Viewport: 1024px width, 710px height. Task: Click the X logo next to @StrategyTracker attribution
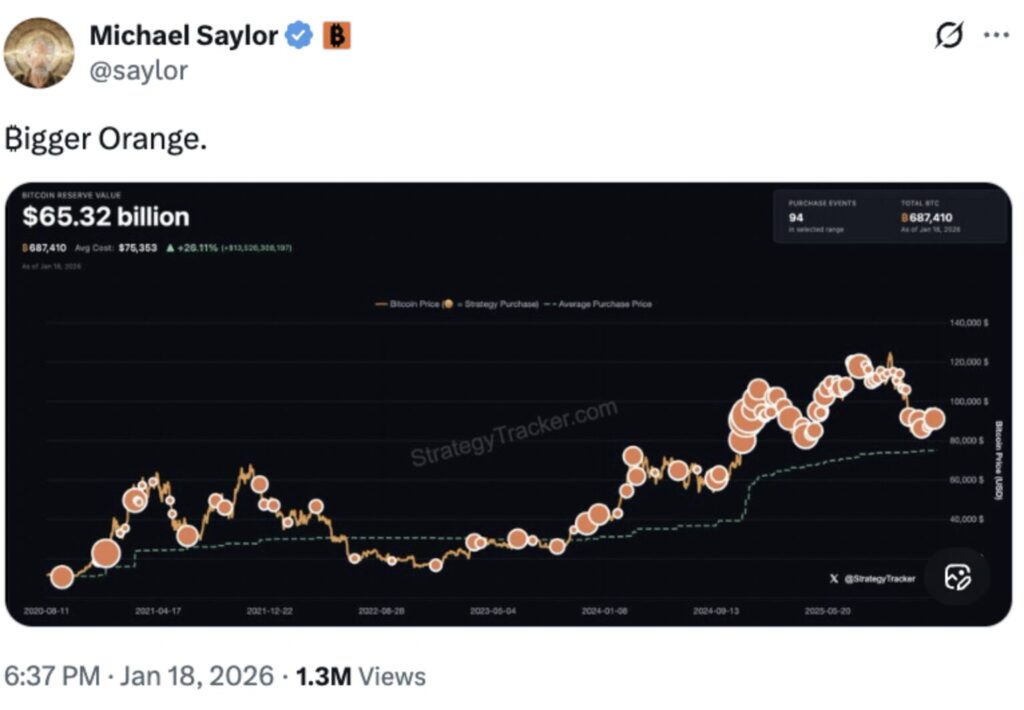(x=832, y=578)
